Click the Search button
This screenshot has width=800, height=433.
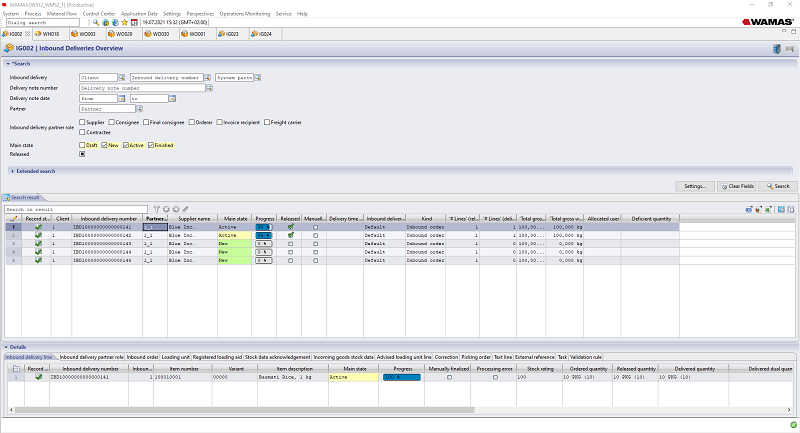(x=778, y=186)
